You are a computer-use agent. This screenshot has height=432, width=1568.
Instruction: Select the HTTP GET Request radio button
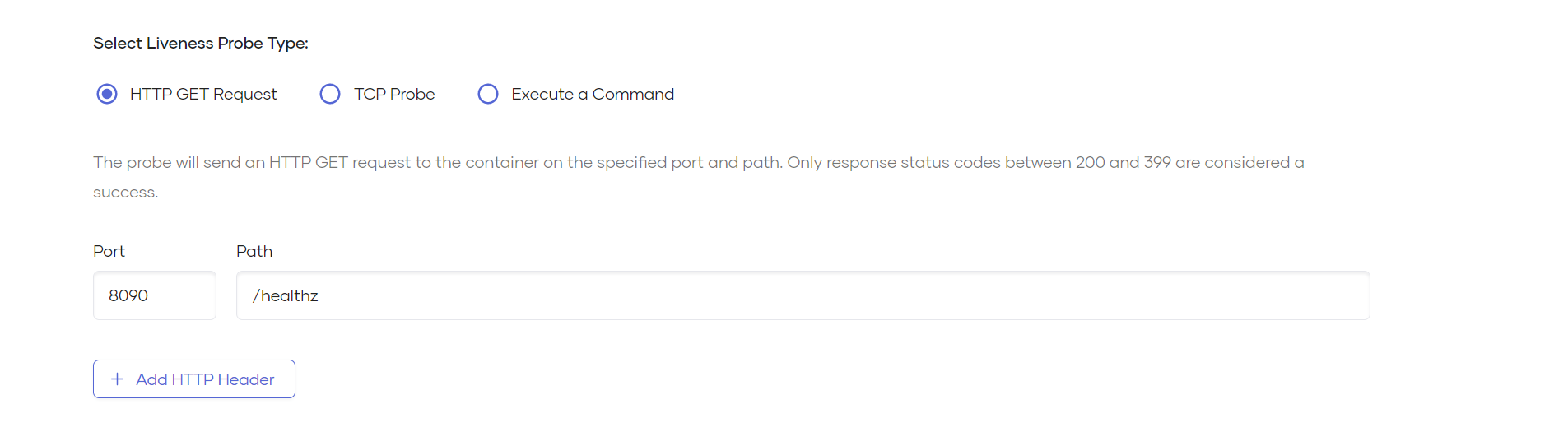tap(107, 94)
